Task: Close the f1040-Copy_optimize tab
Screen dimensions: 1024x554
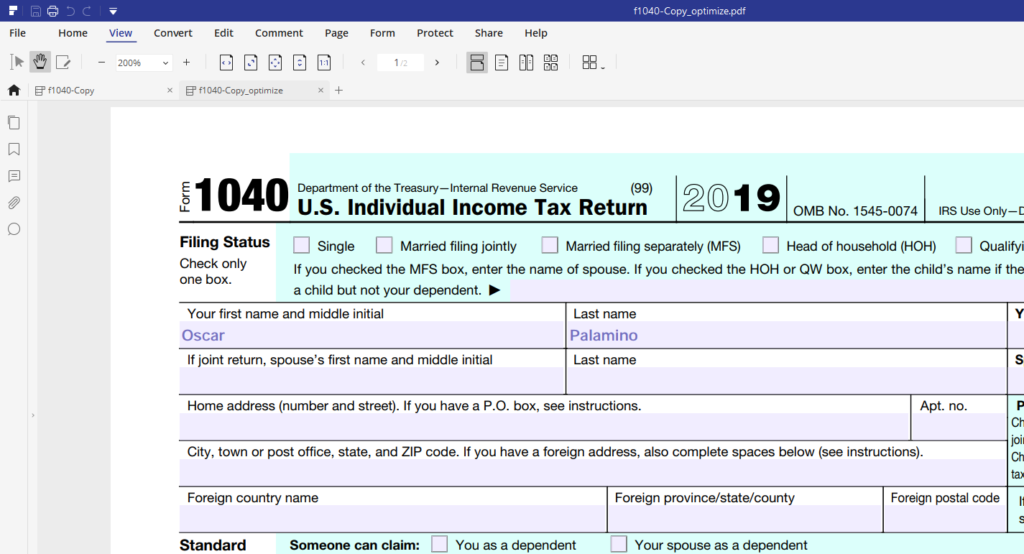Action: tap(321, 90)
